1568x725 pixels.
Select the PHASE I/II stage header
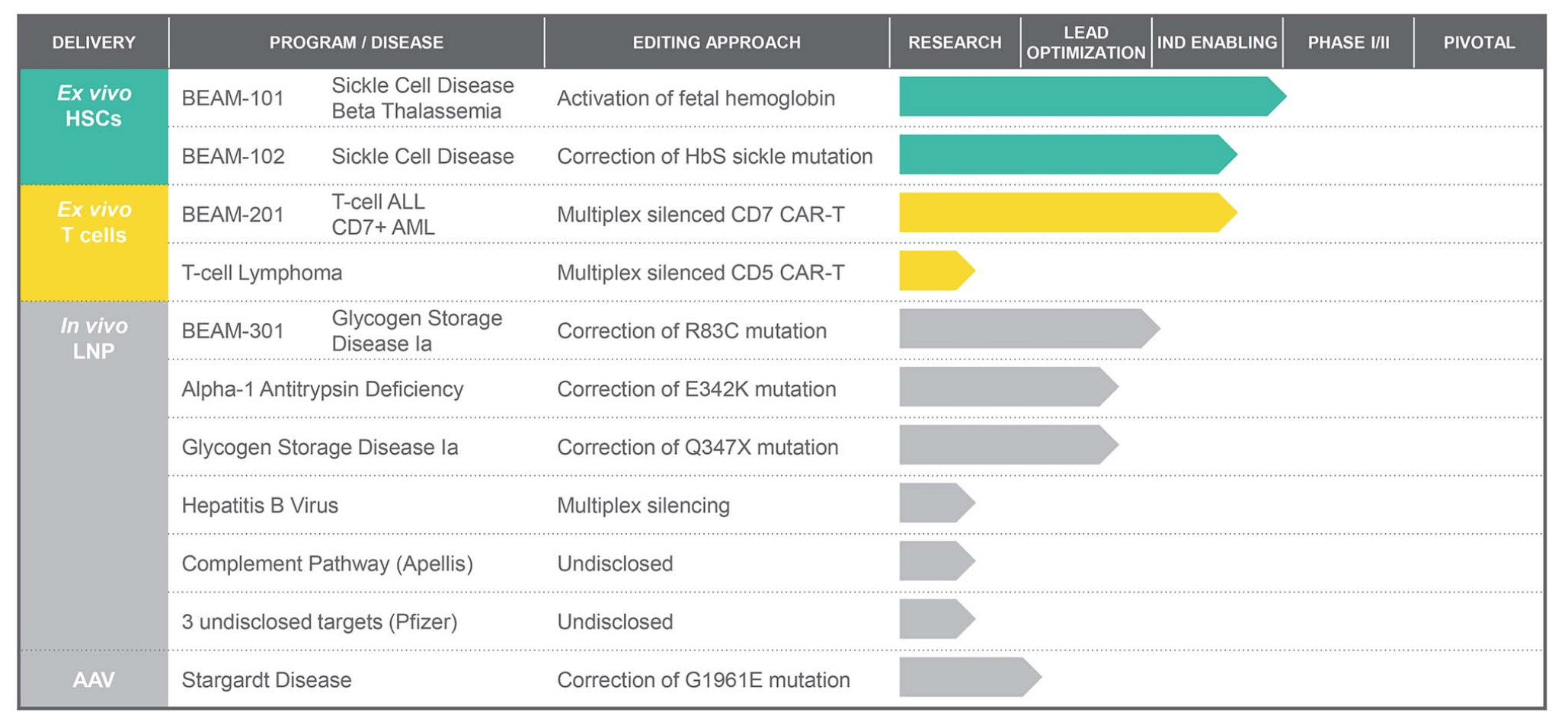(x=1348, y=43)
